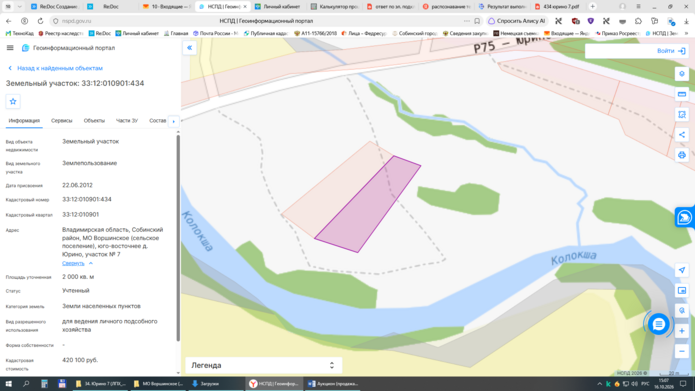Switch to the ReDoc Создание browser tab
695x391 pixels.
coord(55,6)
